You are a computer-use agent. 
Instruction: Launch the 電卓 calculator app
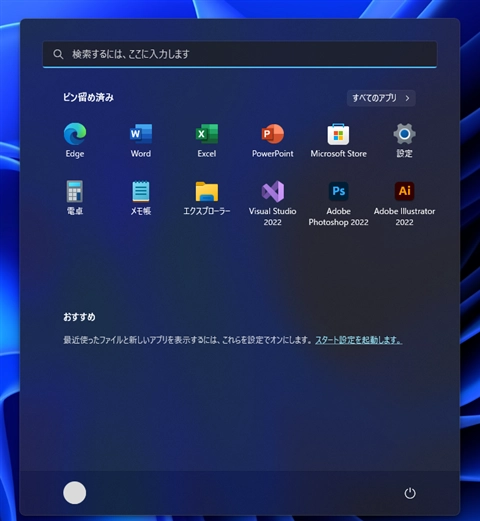pos(75,197)
